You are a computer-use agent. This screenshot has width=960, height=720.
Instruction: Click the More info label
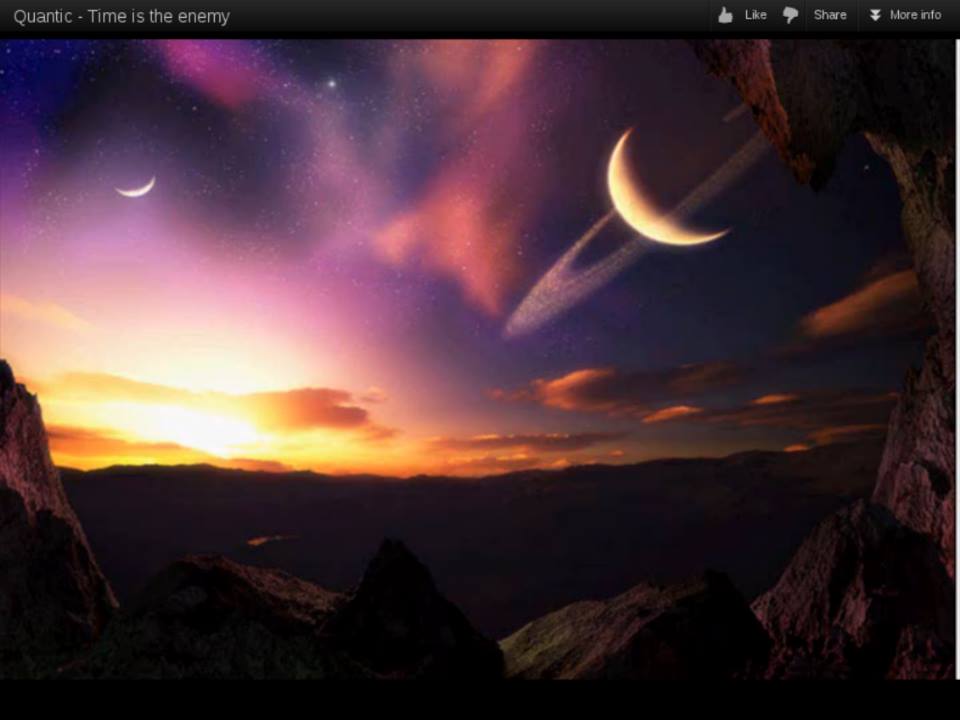click(x=915, y=15)
